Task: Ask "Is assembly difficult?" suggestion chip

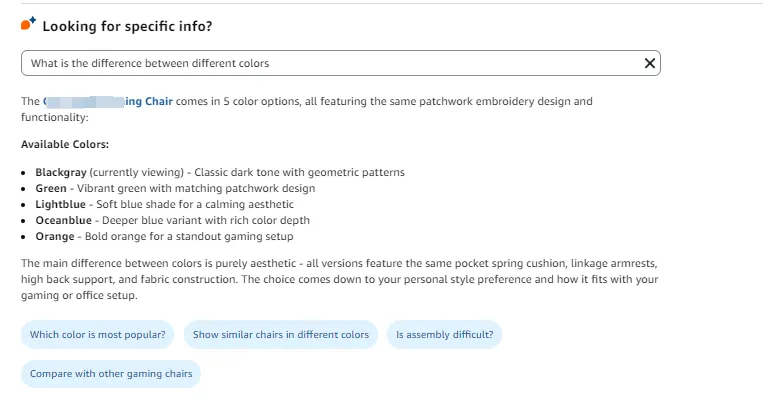Action: point(444,335)
